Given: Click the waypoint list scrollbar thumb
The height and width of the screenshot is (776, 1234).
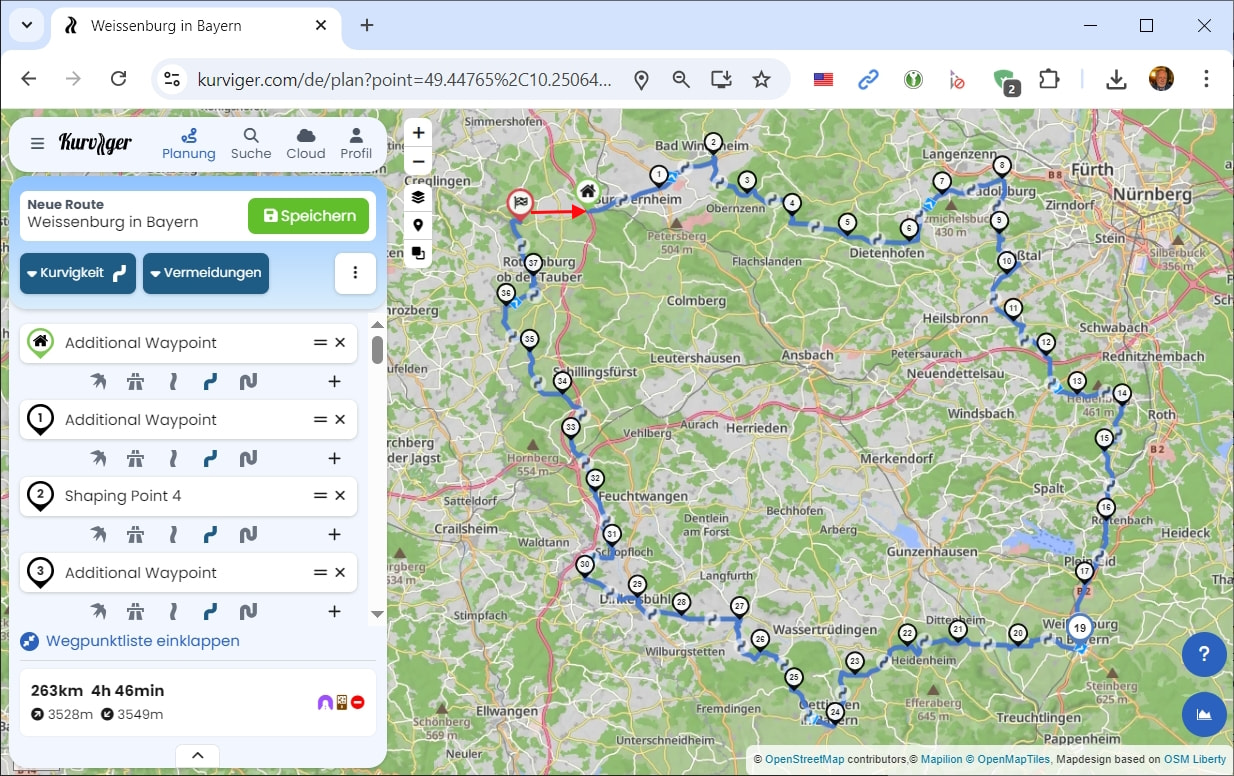Looking at the screenshot, I should pyautogui.click(x=377, y=350).
